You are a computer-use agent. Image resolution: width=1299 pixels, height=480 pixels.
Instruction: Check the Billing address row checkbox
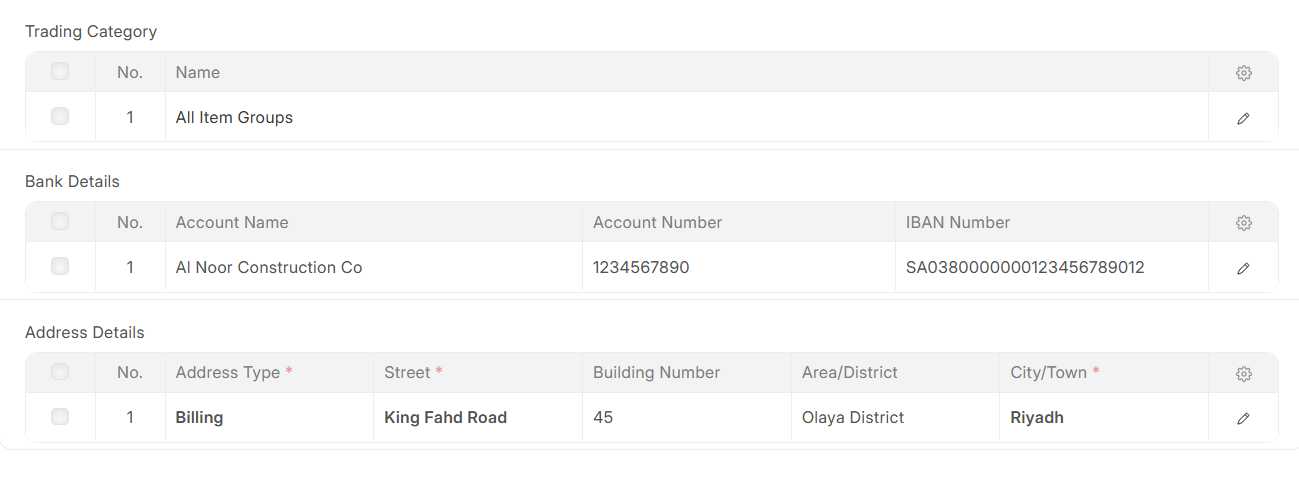tap(60, 416)
